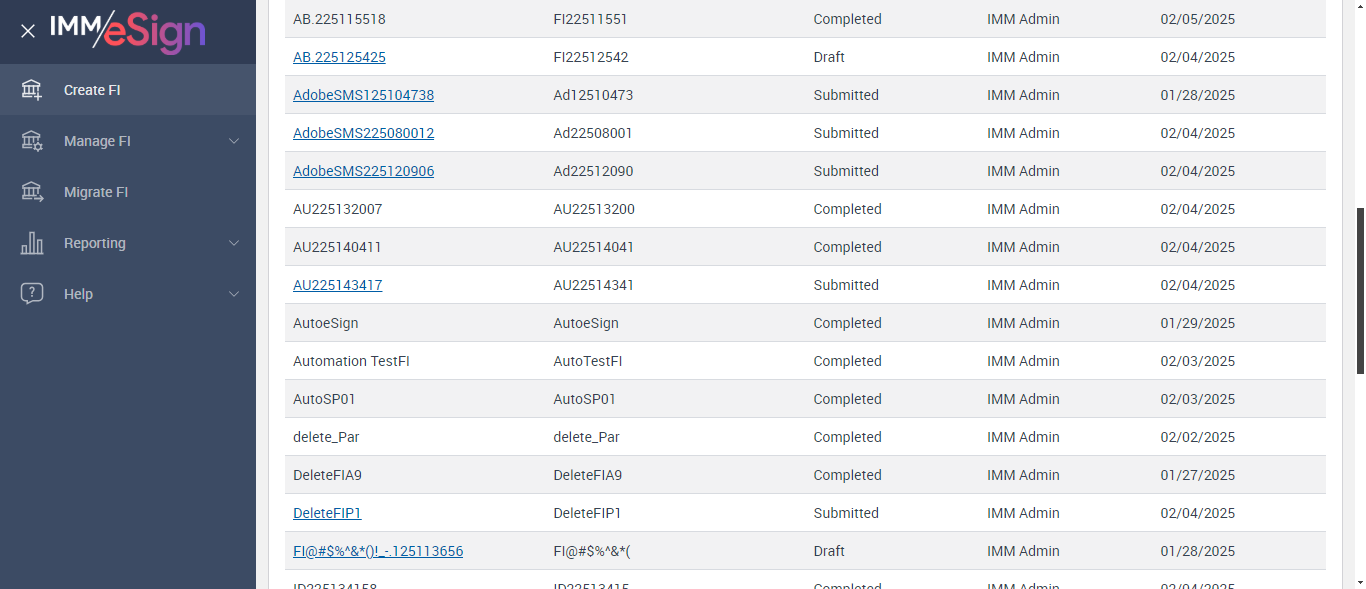Image resolution: width=1366 pixels, height=589 pixels.
Task: Open the AdobeSMS225080012 link
Action: pyautogui.click(x=363, y=133)
